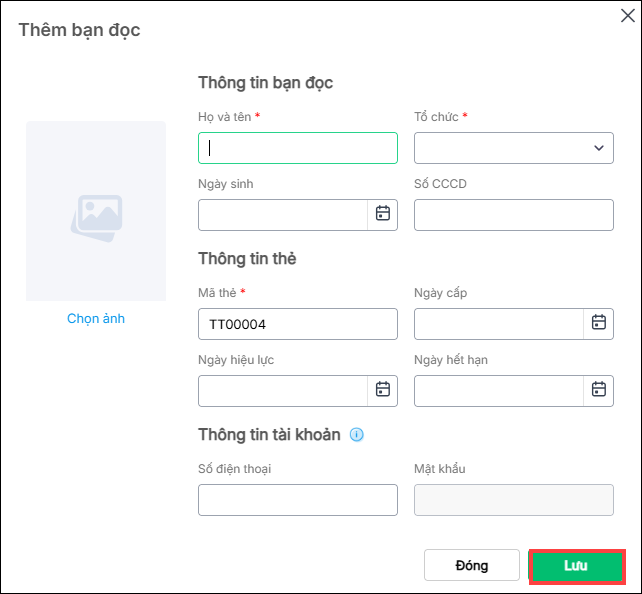This screenshot has width=642, height=594.
Task: Click the Lưu button
Action: coord(576,565)
